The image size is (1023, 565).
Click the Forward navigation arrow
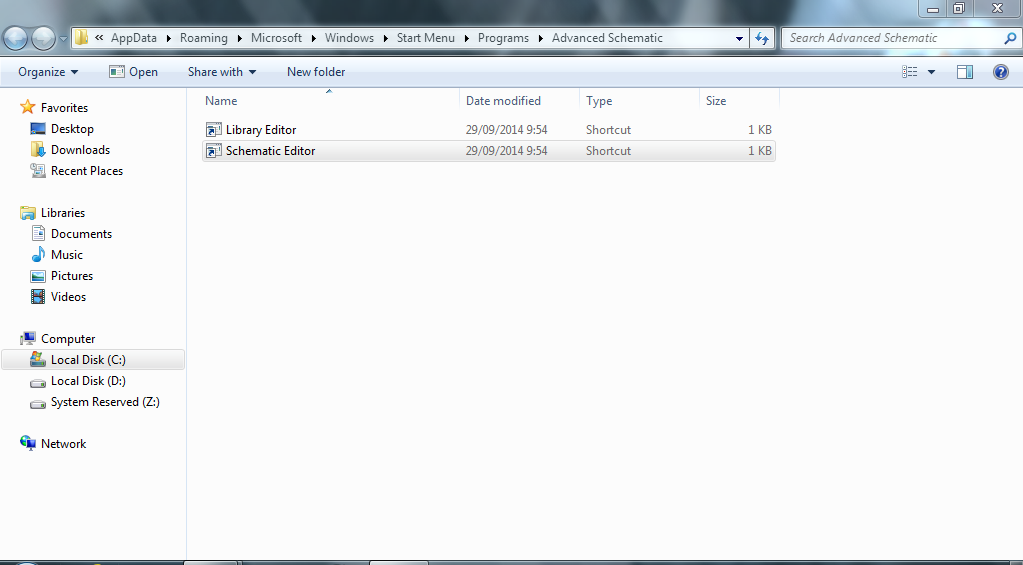(x=43, y=38)
